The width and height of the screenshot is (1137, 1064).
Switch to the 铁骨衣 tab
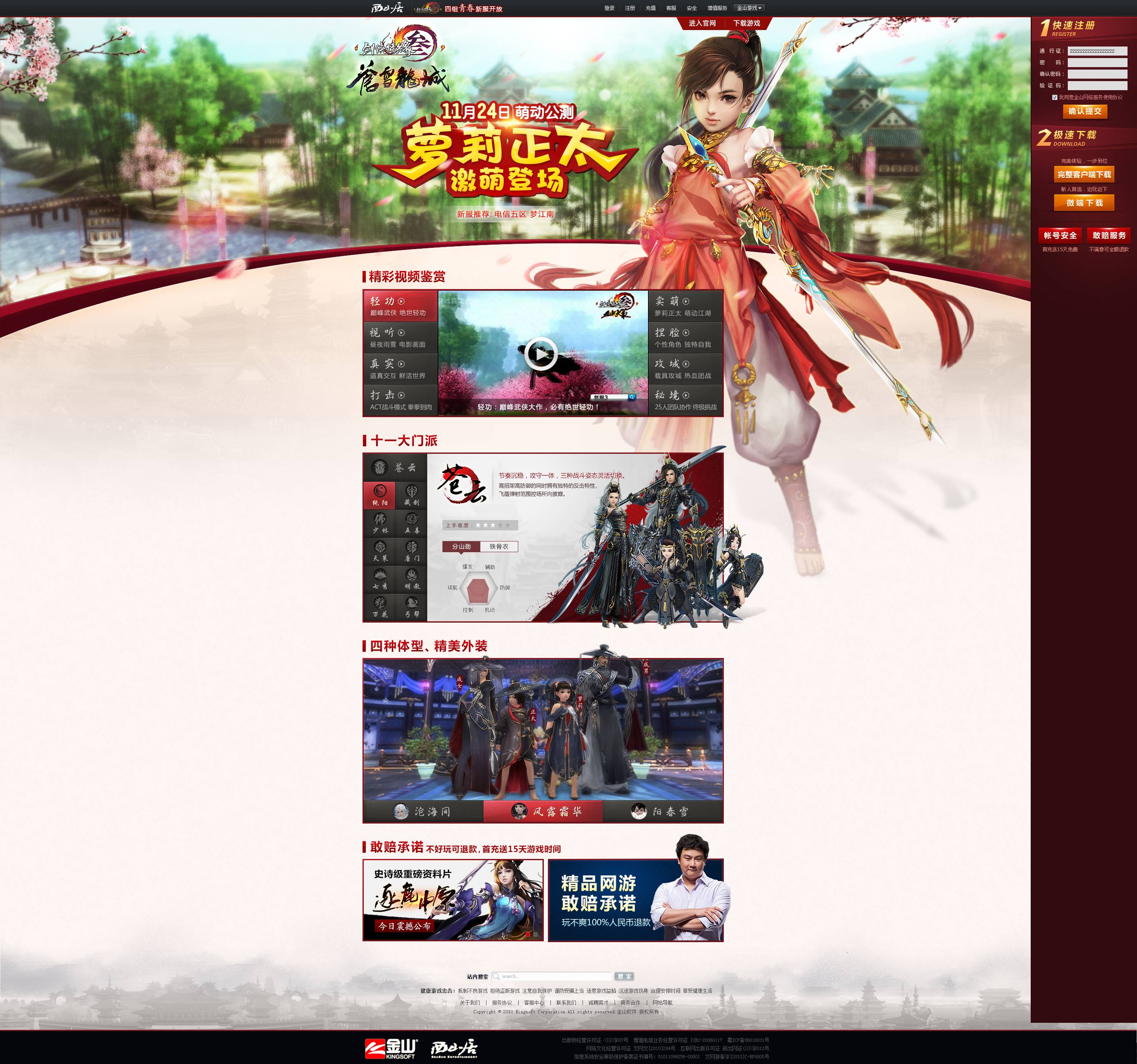pos(499,546)
